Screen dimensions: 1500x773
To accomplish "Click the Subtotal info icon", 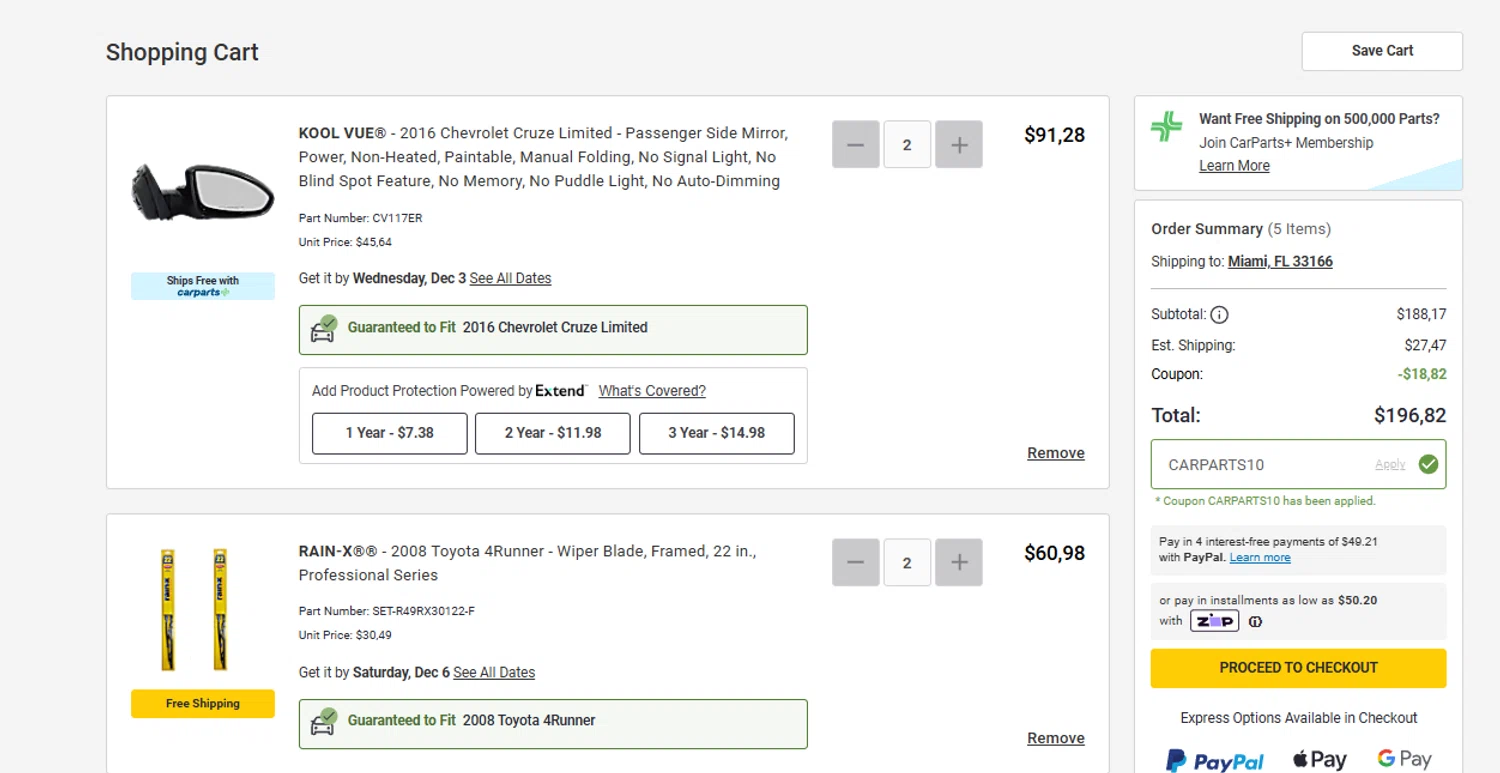I will (x=1219, y=315).
